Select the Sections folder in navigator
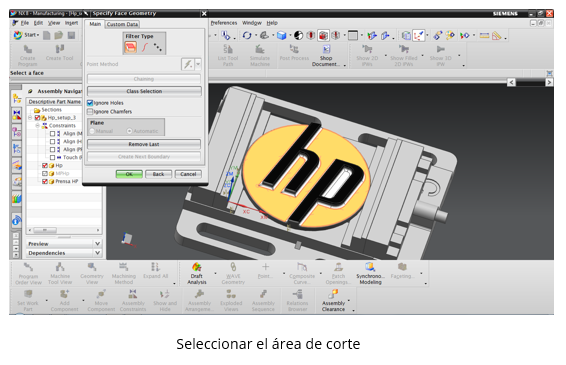This screenshot has height=365, width=566. pyautogui.click(x=48, y=110)
